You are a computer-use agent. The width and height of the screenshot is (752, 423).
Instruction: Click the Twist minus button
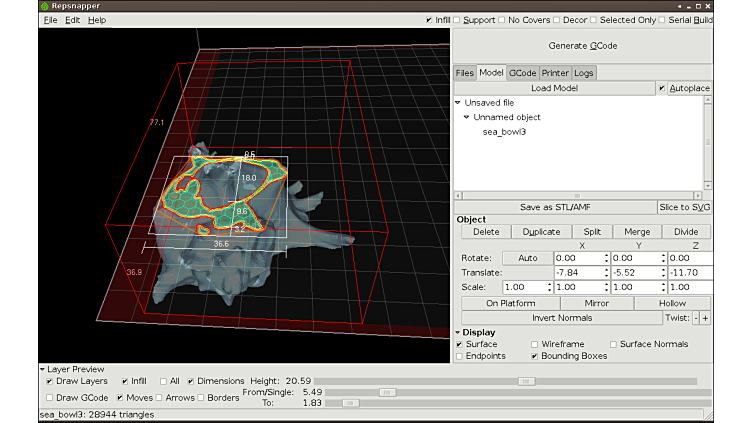(x=696, y=318)
